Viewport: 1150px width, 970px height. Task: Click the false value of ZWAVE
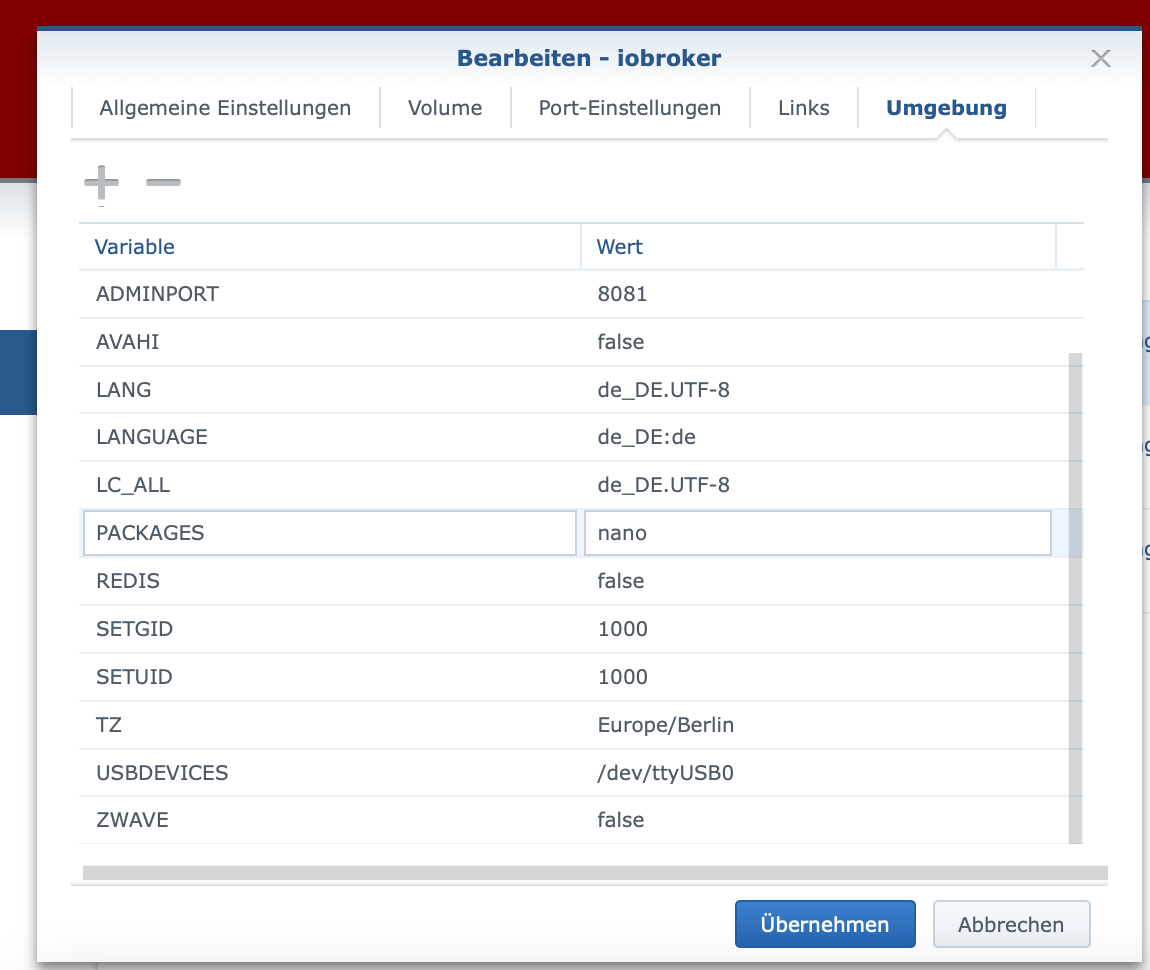click(x=818, y=820)
